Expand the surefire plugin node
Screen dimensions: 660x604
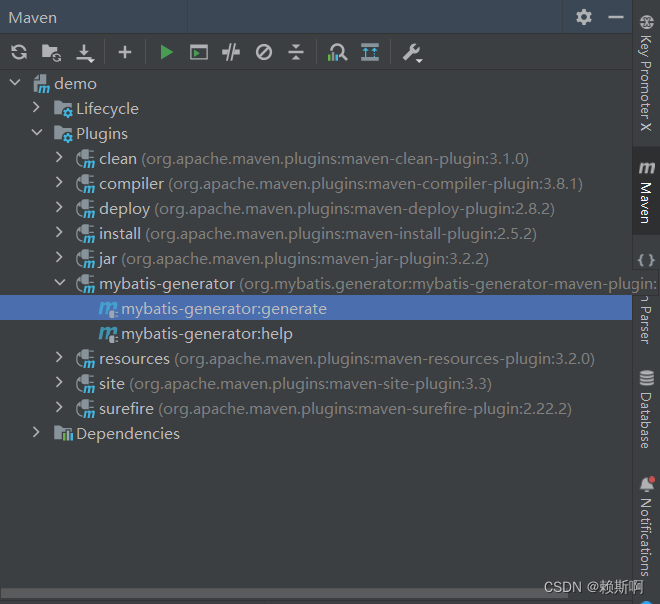click(x=59, y=407)
